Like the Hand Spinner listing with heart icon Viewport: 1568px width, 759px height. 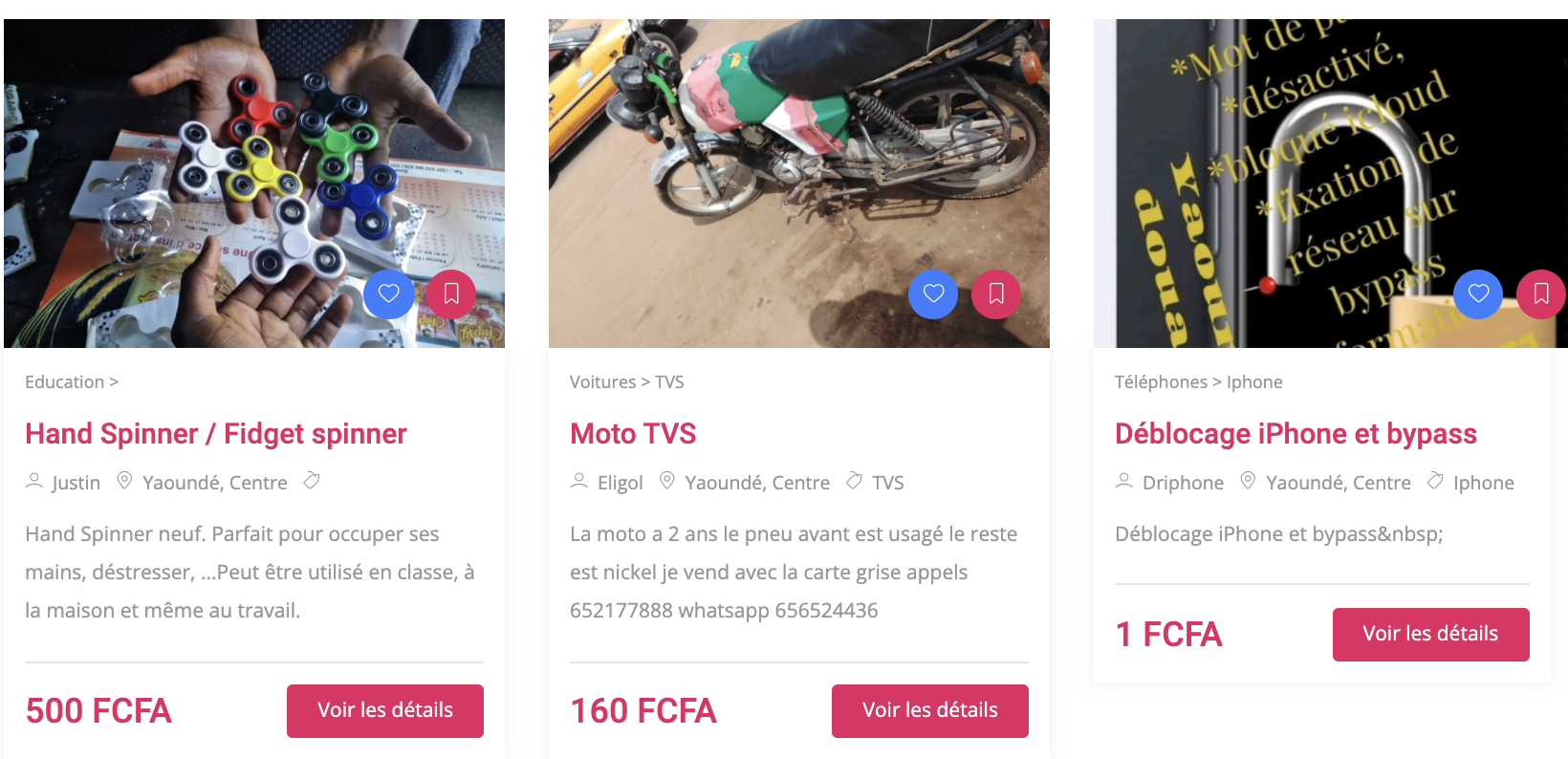[x=388, y=293]
